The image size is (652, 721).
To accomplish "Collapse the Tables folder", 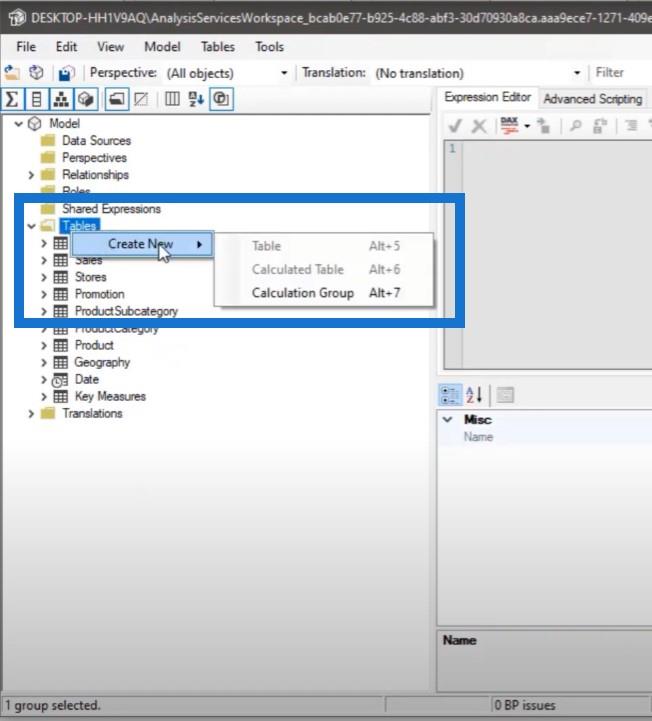I will pyautogui.click(x=31, y=226).
